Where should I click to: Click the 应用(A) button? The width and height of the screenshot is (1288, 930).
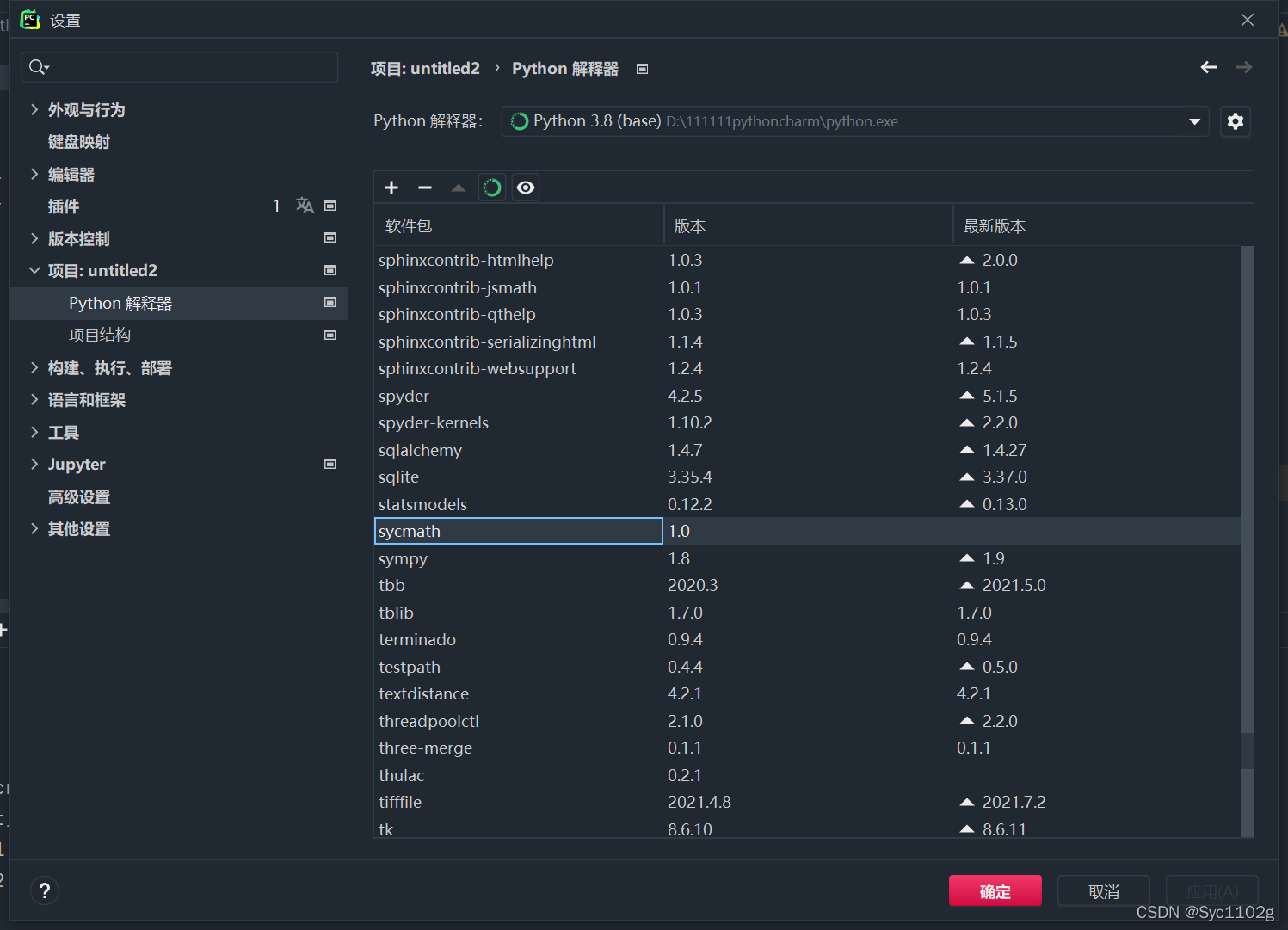1212,891
